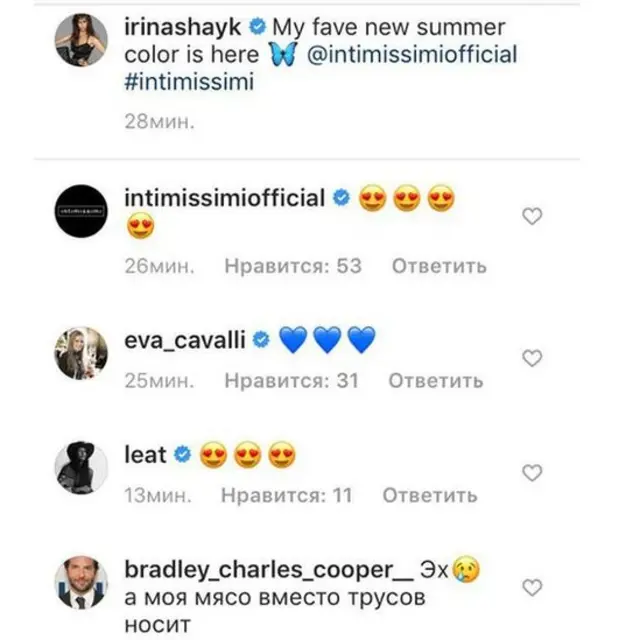View likes 'Нравится: 31' on eva_cavalli comment
The width and height of the screenshot is (640, 640).
pyautogui.click(x=291, y=381)
